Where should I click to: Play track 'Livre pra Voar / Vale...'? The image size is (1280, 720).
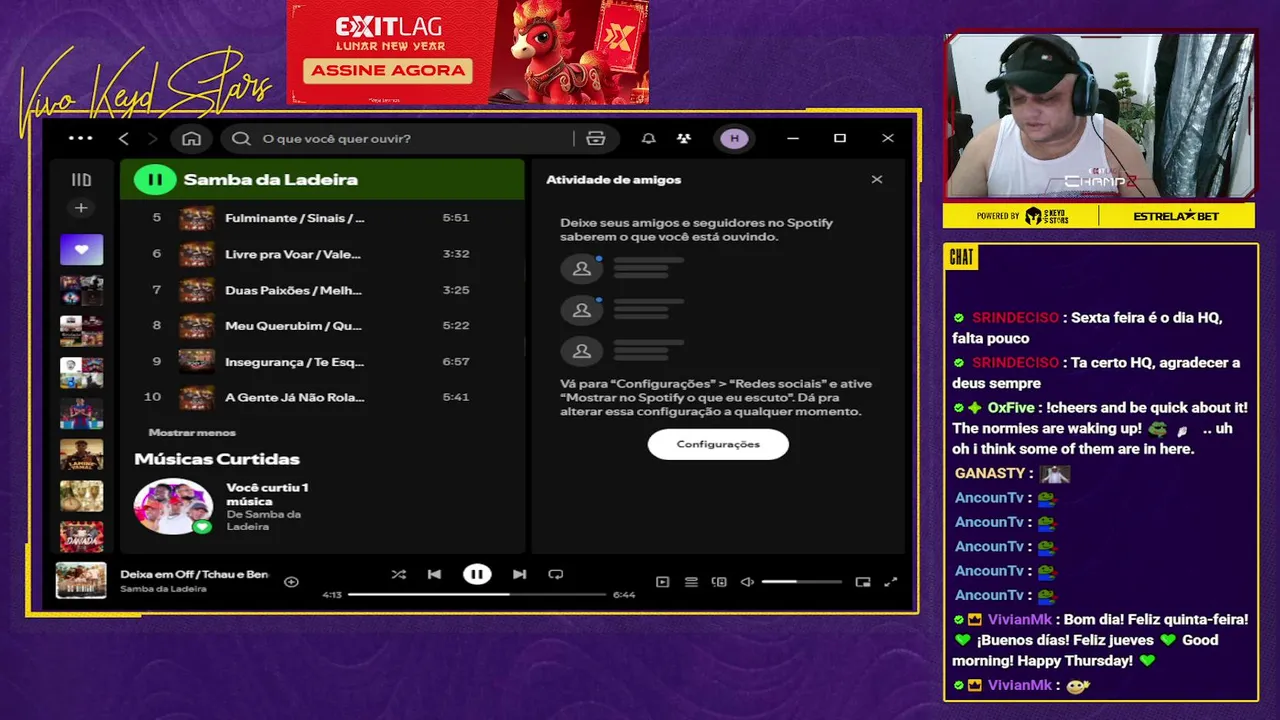(322, 254)
